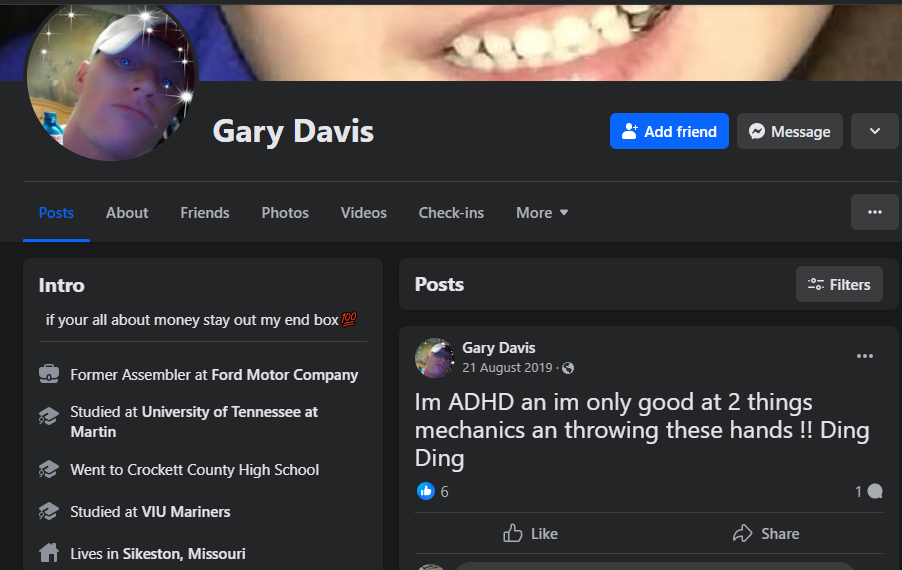Viewport: 902px width, 570px height.
Task: Open the three-dot menu on the post
Action: 865,356
